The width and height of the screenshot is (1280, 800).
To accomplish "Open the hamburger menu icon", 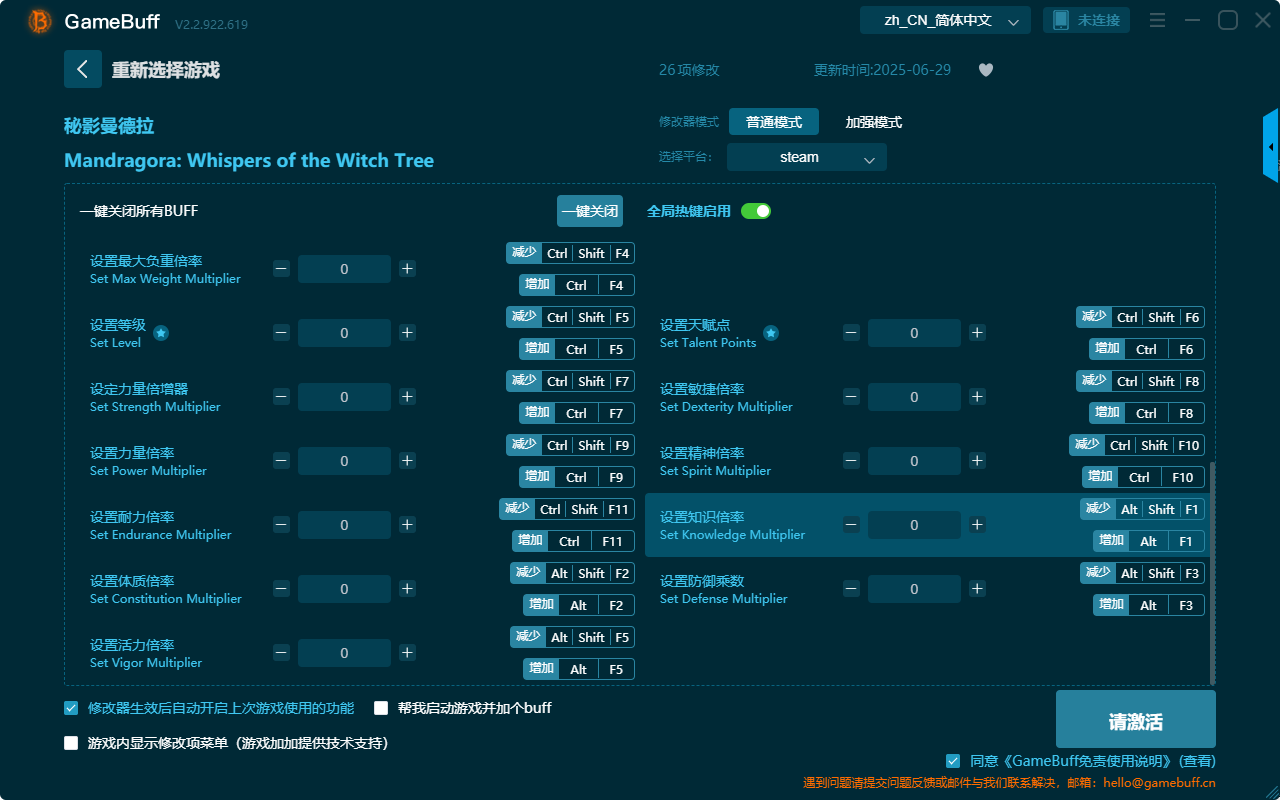I will 1157,20.
